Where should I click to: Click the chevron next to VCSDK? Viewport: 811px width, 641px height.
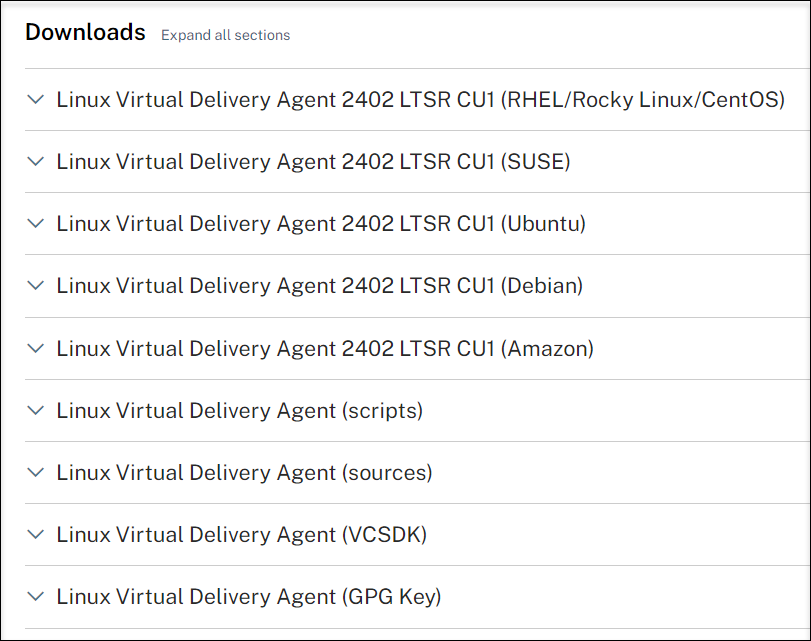click(x=36, y=535)
